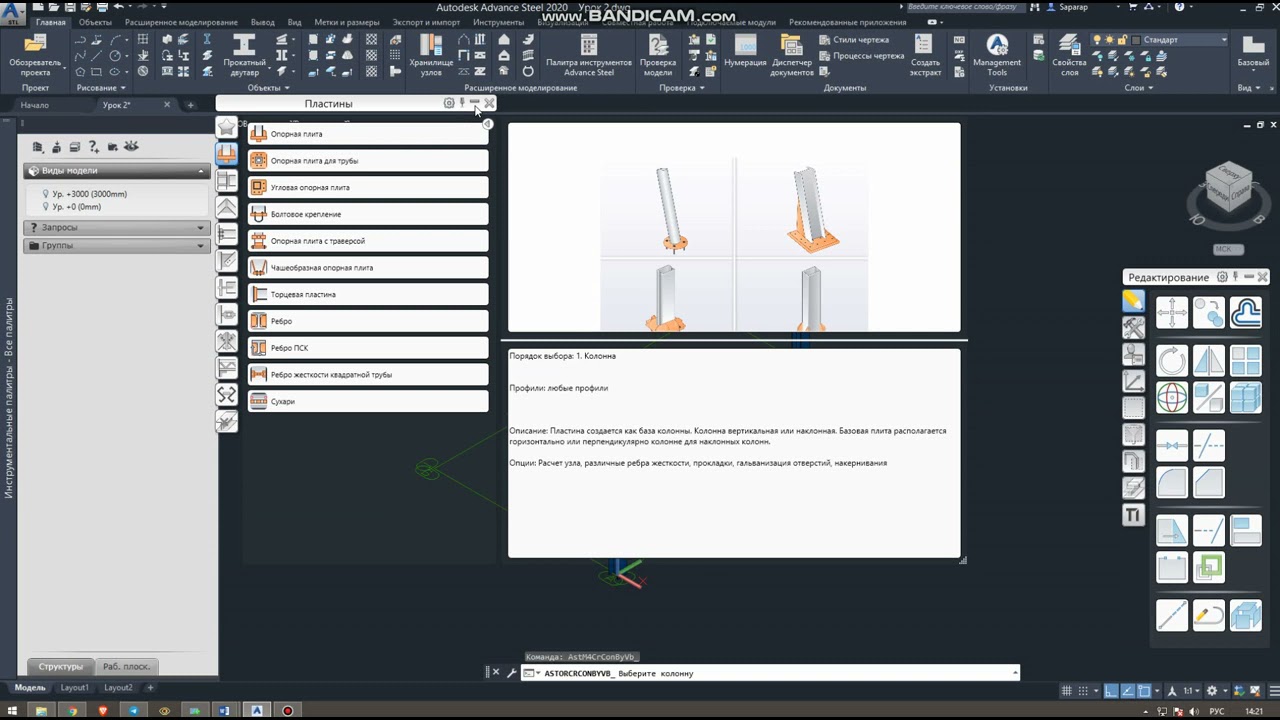
Task: Click the Прокатный двутавр beam tool
Action: click(x=244, y=56)
